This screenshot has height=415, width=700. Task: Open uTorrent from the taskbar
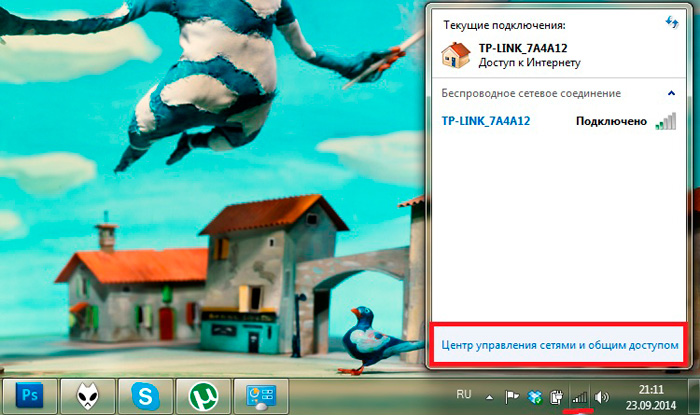(x=204, y=395)
